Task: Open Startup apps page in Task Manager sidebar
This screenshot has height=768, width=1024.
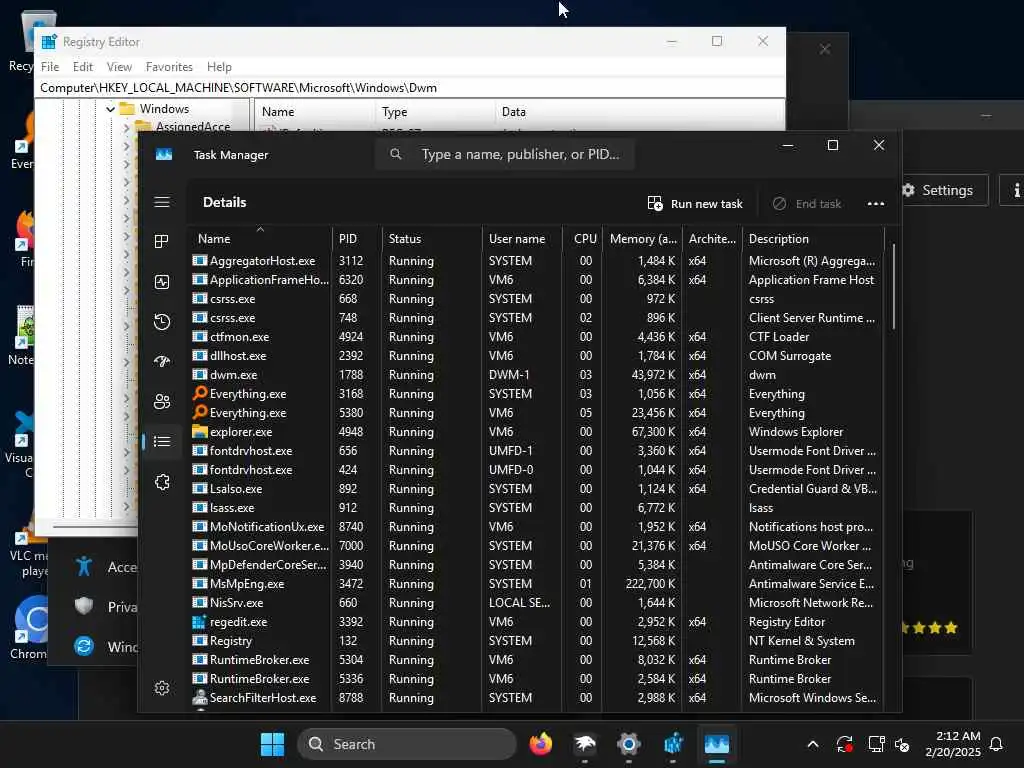Action: (x=162, y=361)
